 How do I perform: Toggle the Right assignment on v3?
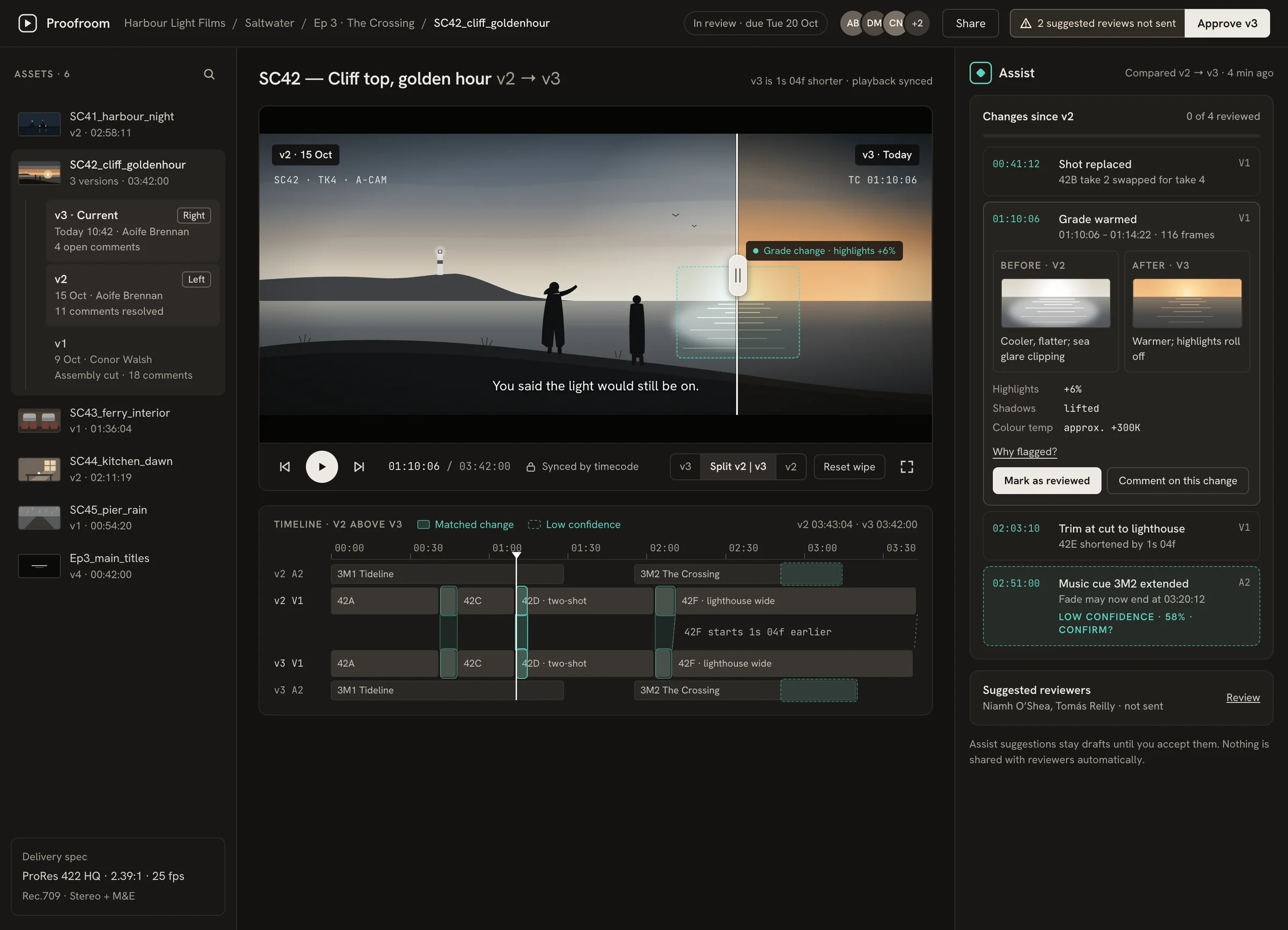click(194, 216)
